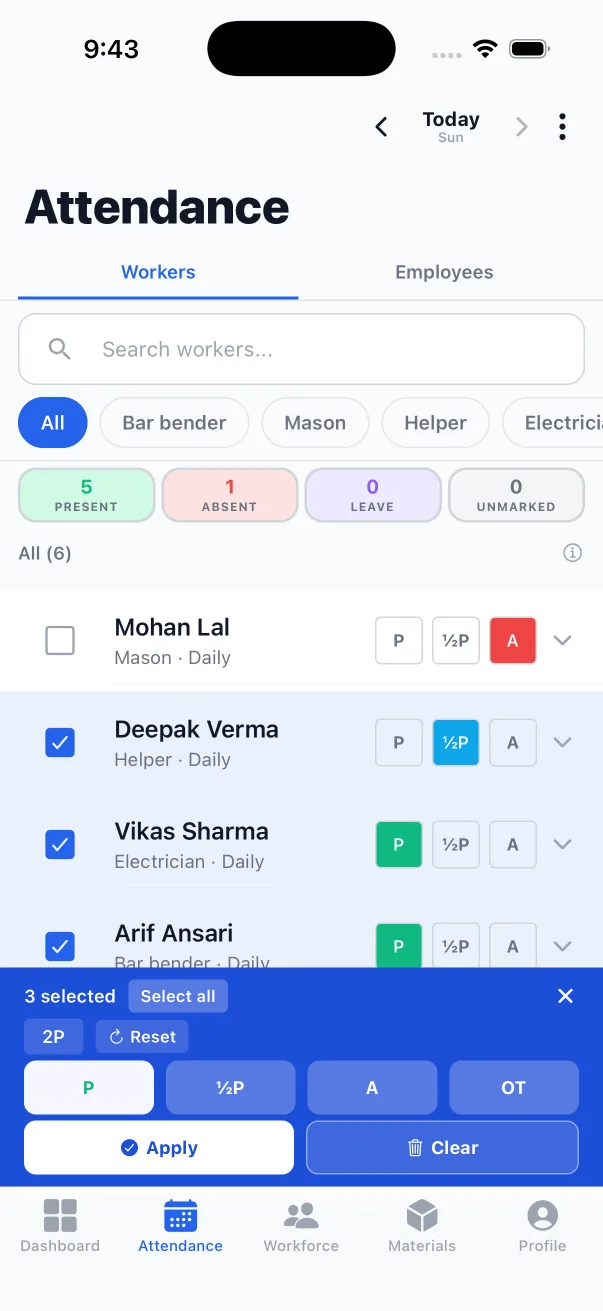This screenshot has height=1311, width=603.
Task: Expand Vikas Sharma's details chevron
Action: [562, 845]
